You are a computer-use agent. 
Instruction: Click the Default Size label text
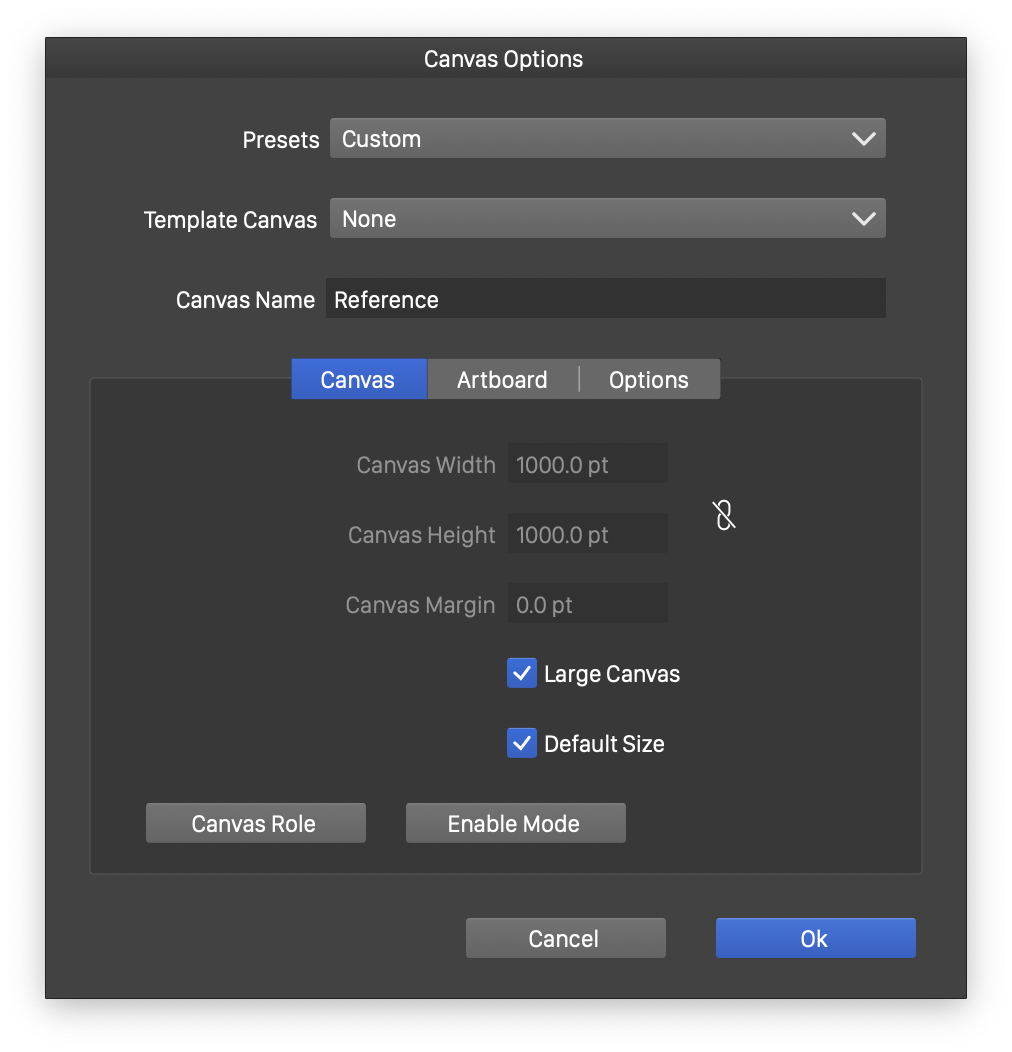604,744
